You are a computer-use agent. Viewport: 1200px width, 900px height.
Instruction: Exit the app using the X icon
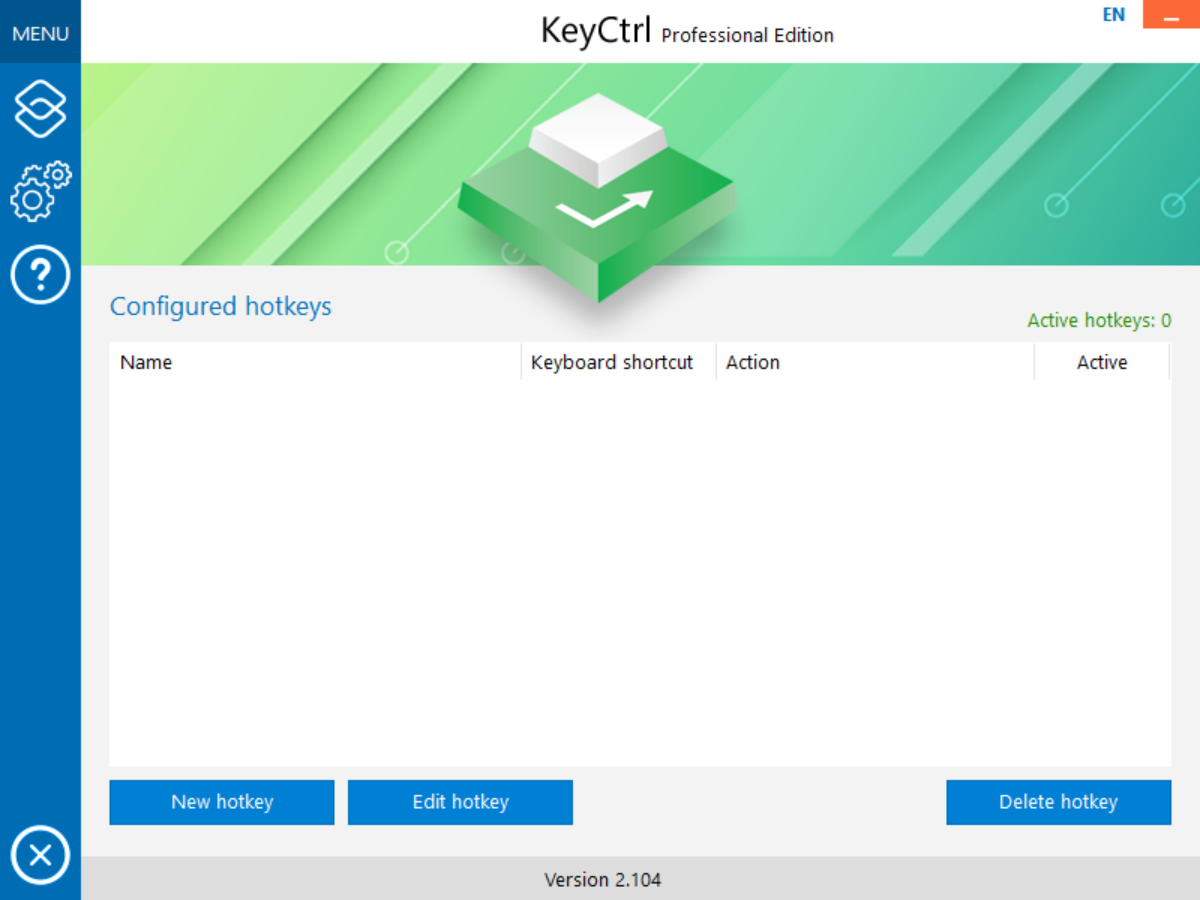[x=40, y=855]
